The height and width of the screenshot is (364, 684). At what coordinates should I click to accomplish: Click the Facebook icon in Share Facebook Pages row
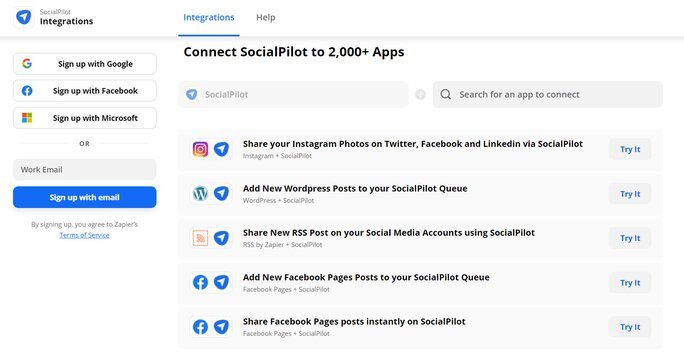point(200,327)
